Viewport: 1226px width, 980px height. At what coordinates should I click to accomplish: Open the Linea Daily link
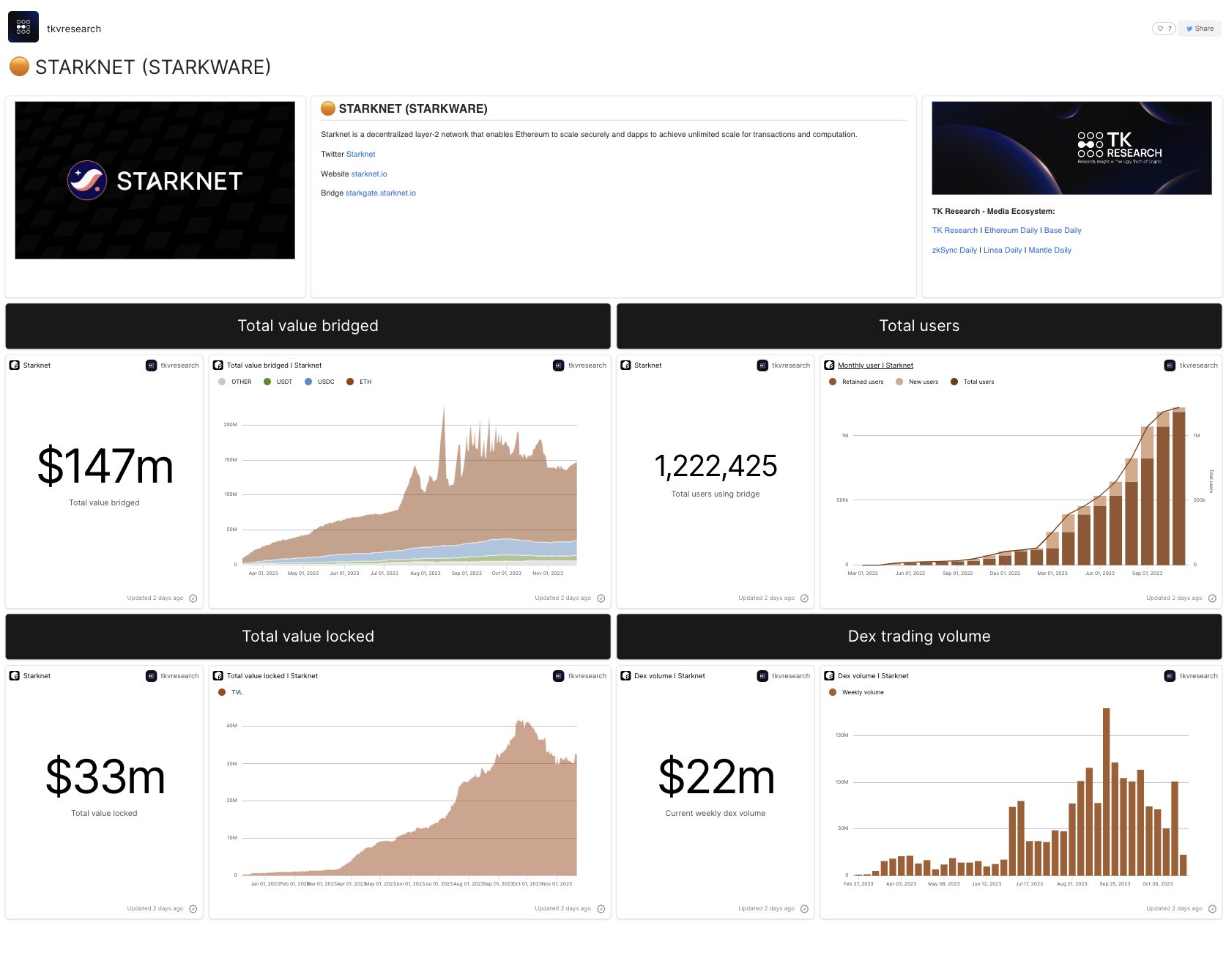coord(1003,250)
